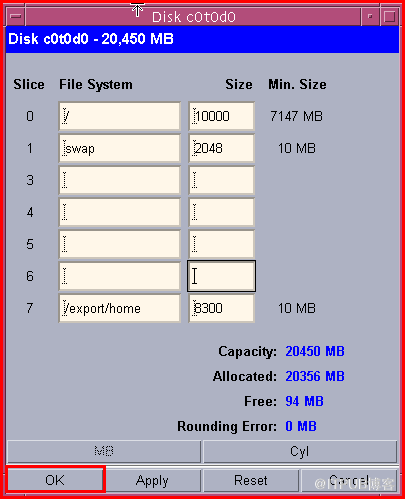This screenshot has width=405, height=499.
Task: Select the swap file system field
Action: point(120,148)
